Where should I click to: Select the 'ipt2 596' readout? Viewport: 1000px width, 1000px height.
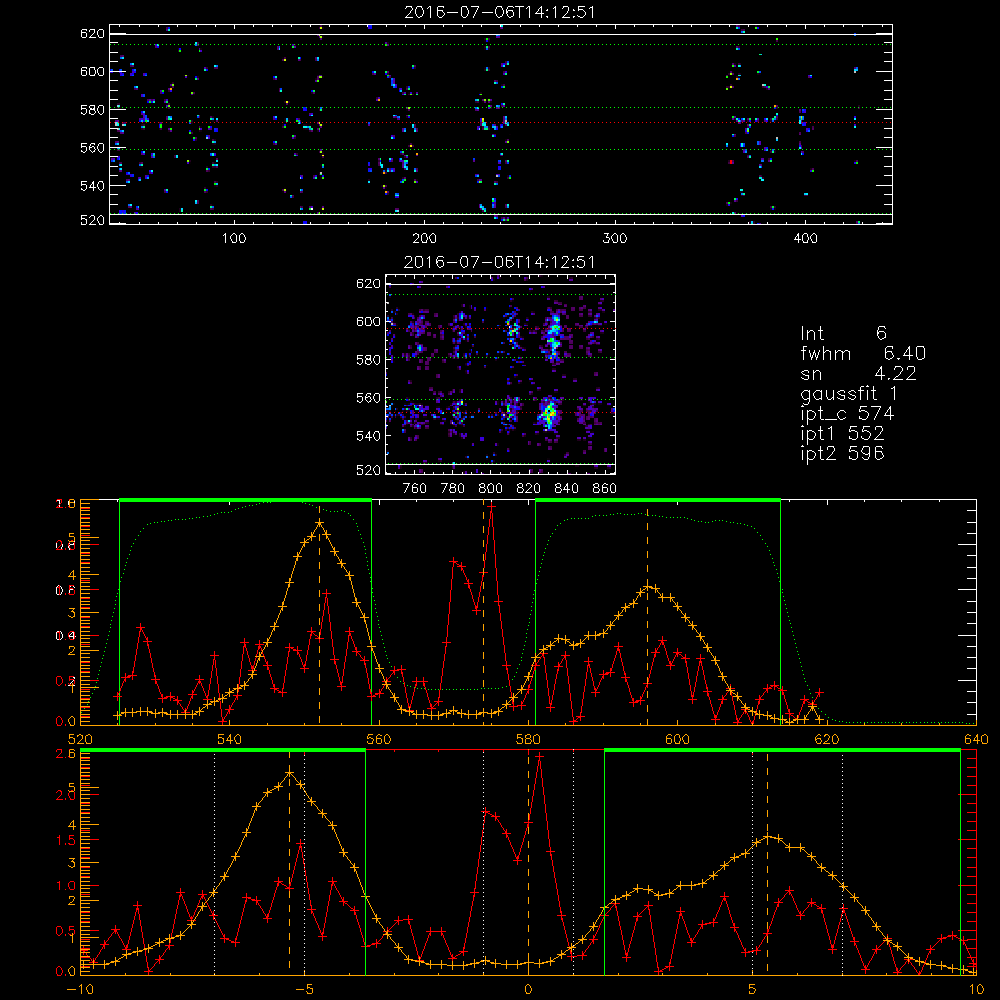[842, 453]
